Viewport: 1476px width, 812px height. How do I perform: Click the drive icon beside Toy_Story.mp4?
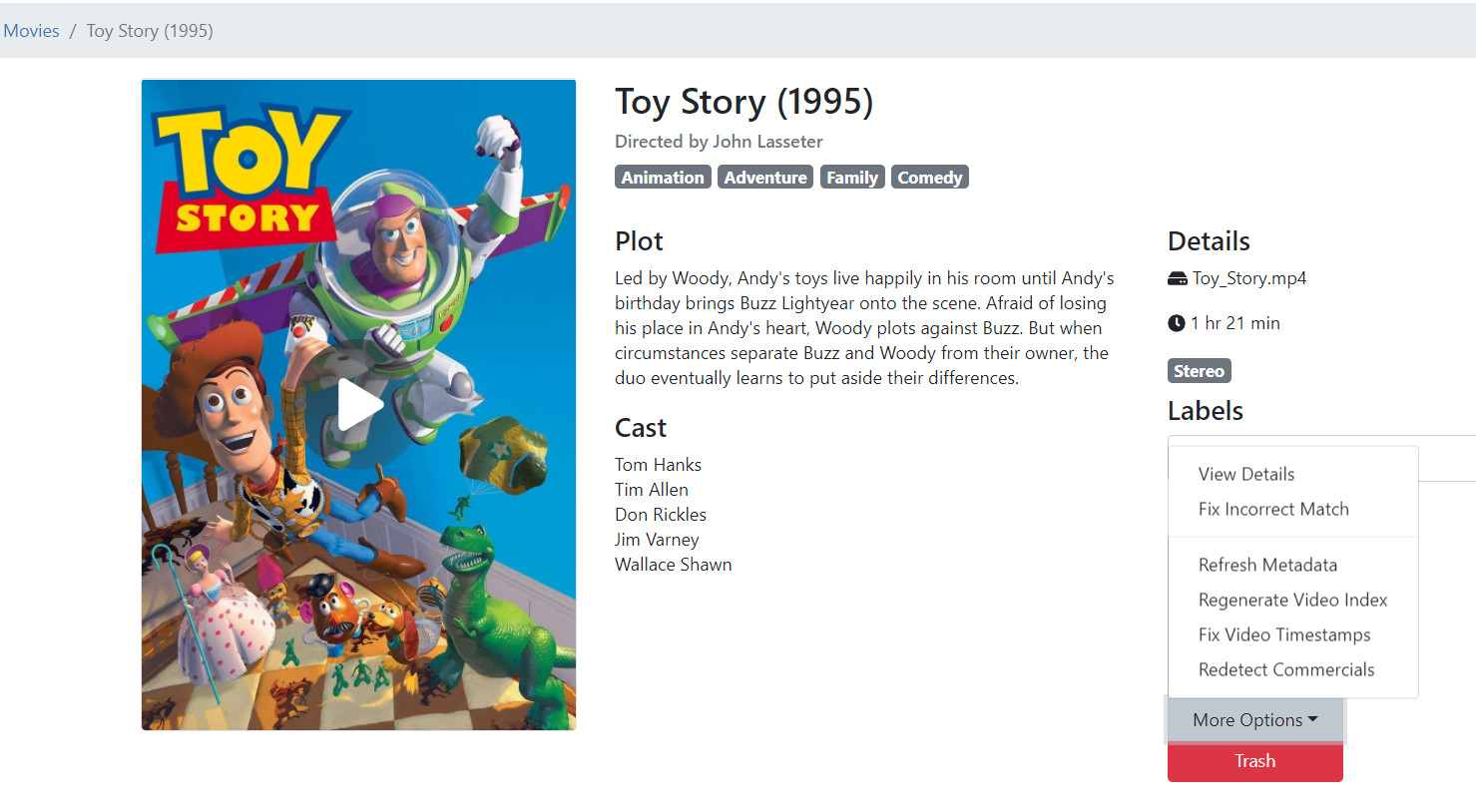1178,279
